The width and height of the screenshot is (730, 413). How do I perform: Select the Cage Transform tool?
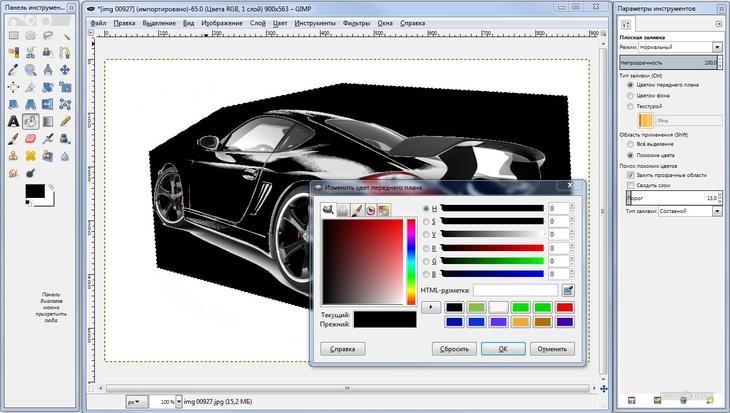tap(65, 104)
